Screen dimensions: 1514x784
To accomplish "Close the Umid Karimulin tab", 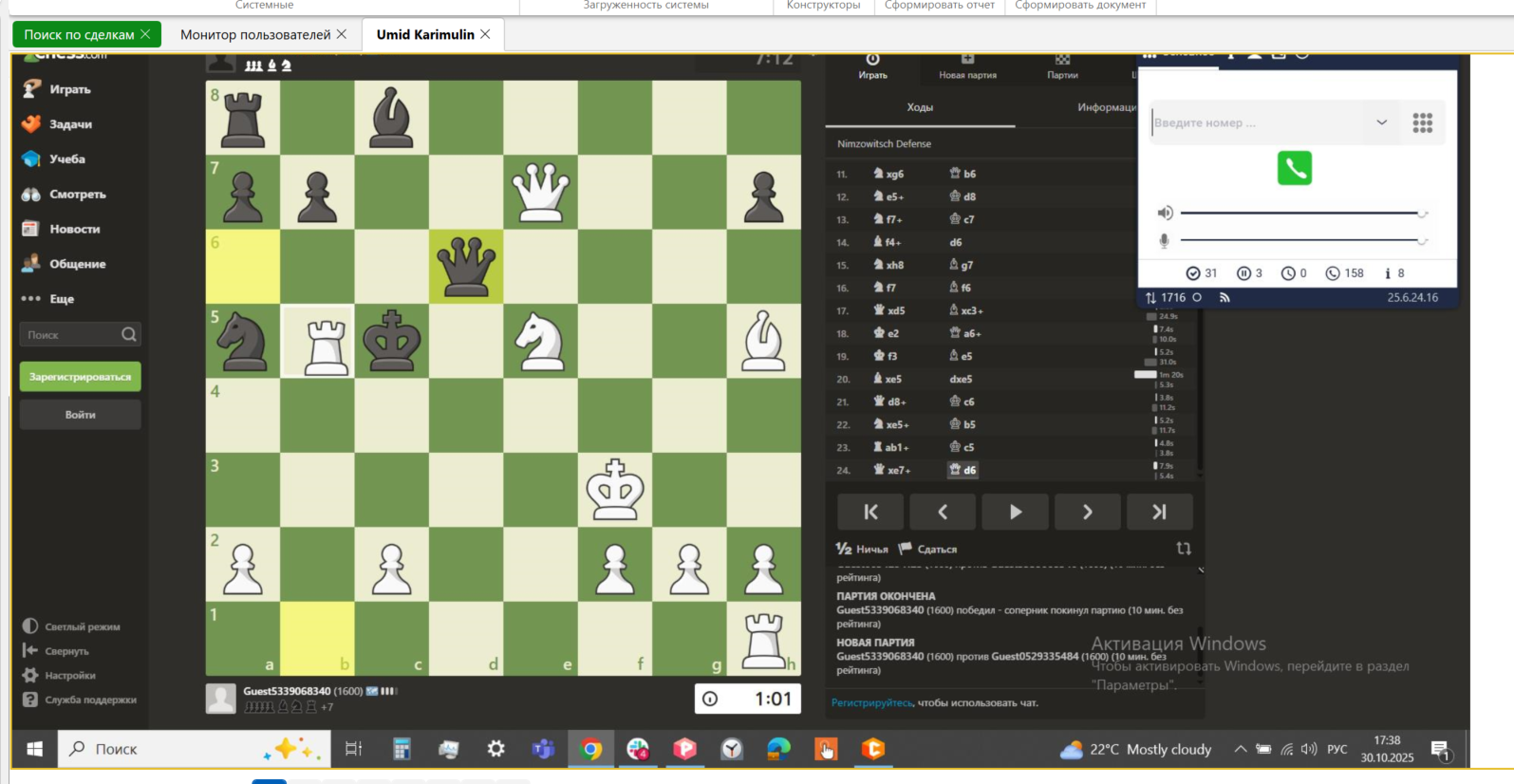I will 485,34.
